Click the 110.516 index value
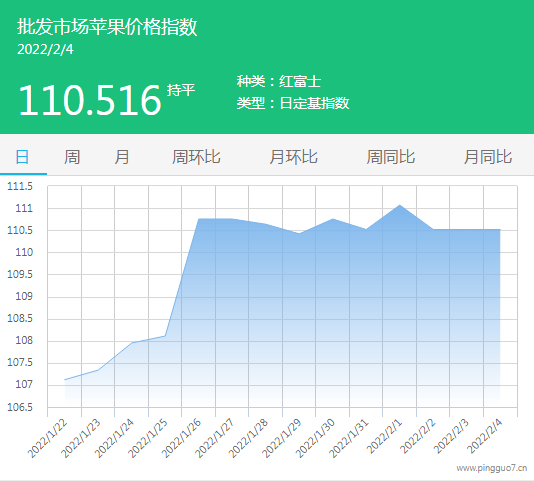The image size is (534, 481). point(90,100)
